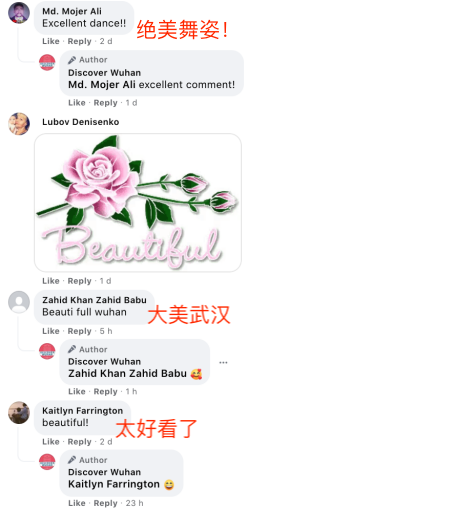
Task: Like the 'Excellent dance!!' comment
Action: [x=51, y=41]
